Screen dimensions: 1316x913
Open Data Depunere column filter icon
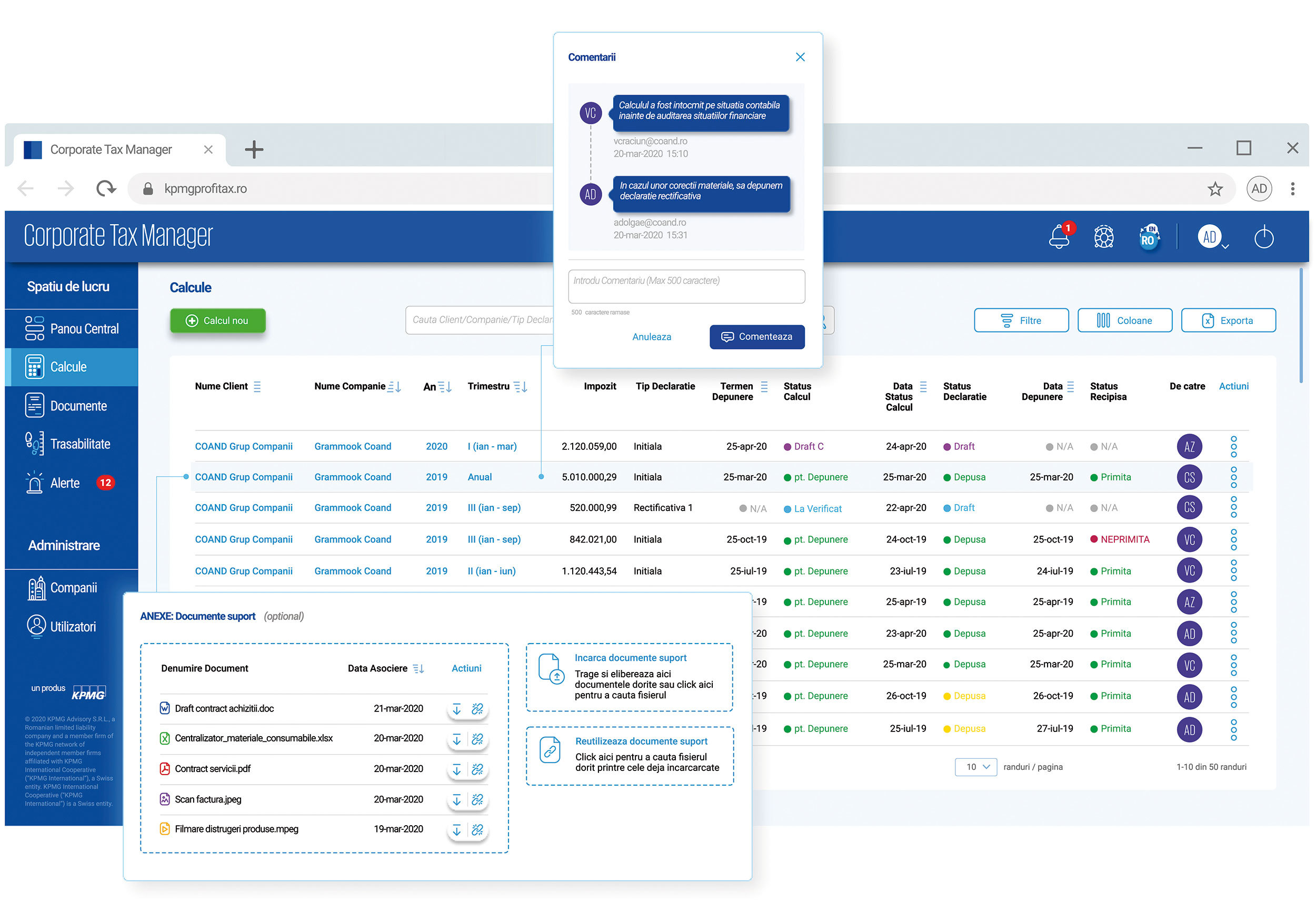coord(1071,387)
